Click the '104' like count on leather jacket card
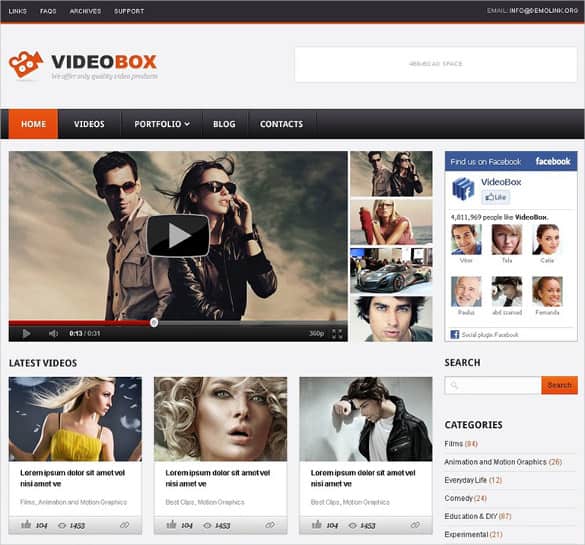This screenshot has height=545, width=585. 332,525
